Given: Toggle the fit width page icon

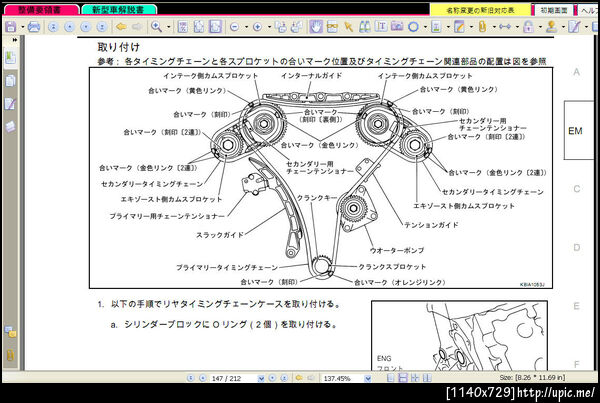Looking at the screenshot, I should coord(215,27).
